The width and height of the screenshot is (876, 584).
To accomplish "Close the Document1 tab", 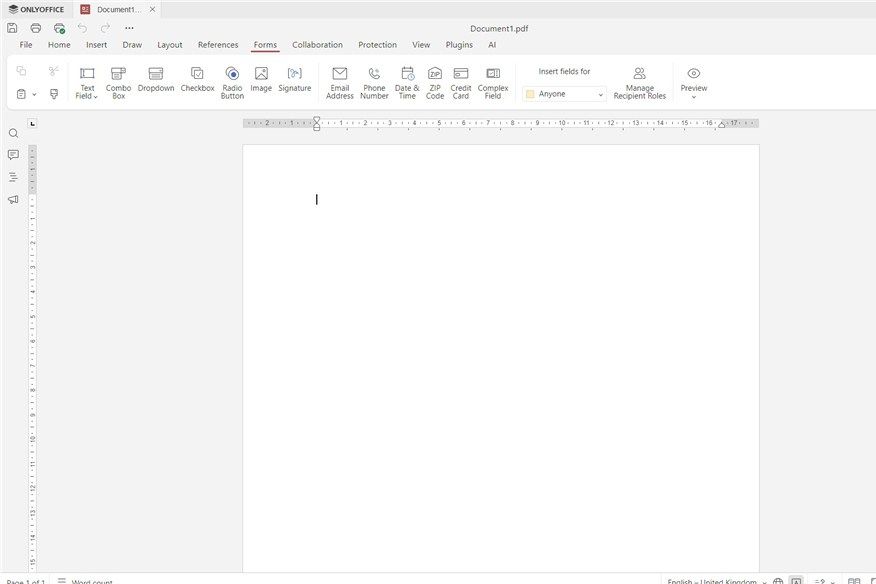I will click(x=152, y=10).
